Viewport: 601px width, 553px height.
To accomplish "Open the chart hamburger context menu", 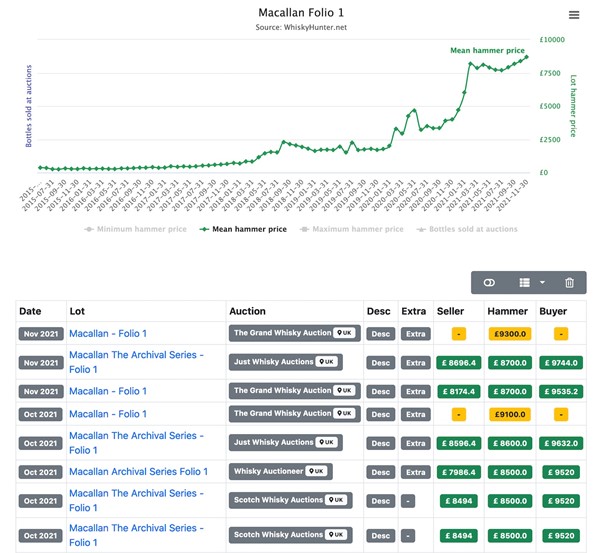I will 574,15.
